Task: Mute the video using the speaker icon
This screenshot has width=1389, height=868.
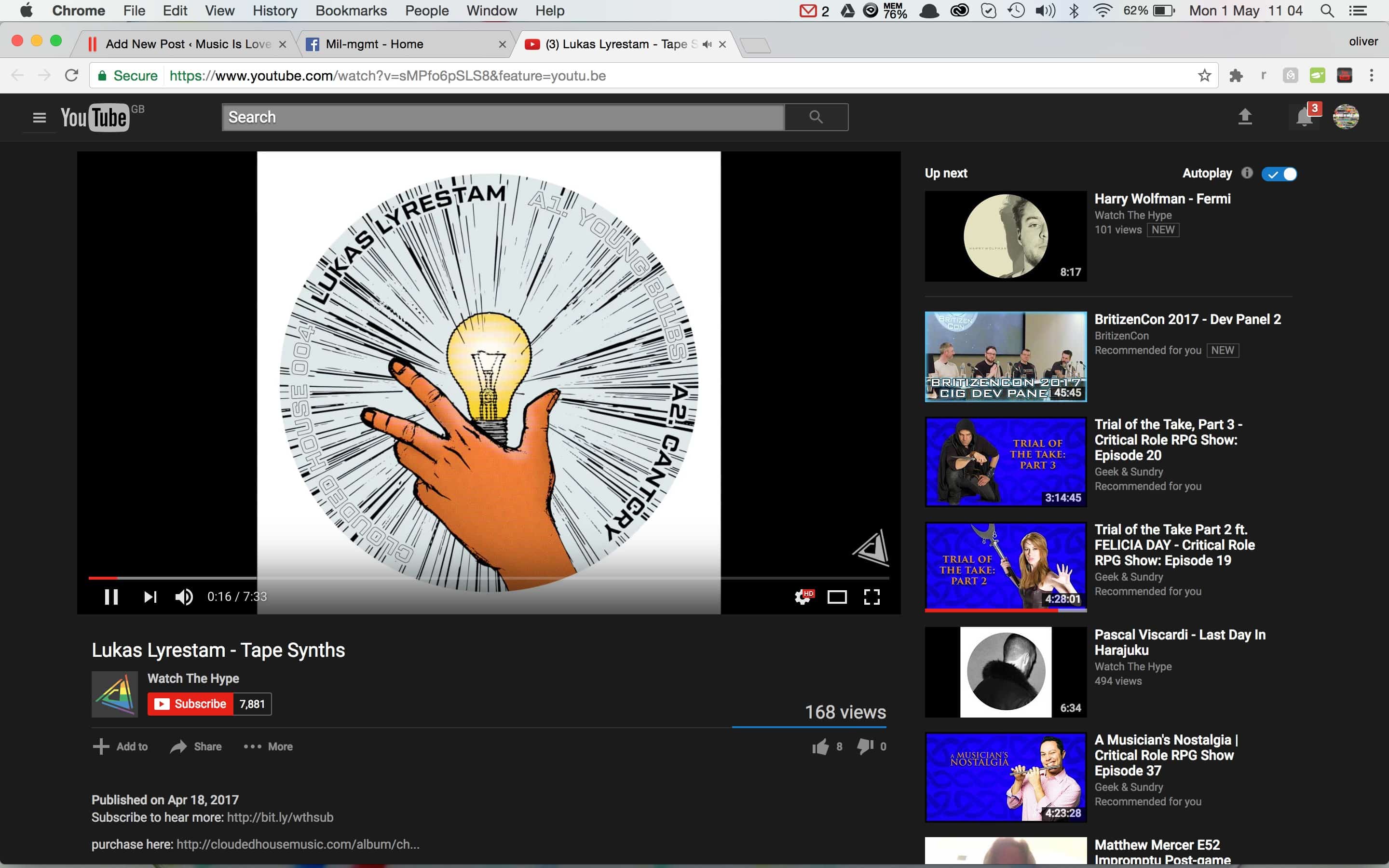Action: click(184, 597)
